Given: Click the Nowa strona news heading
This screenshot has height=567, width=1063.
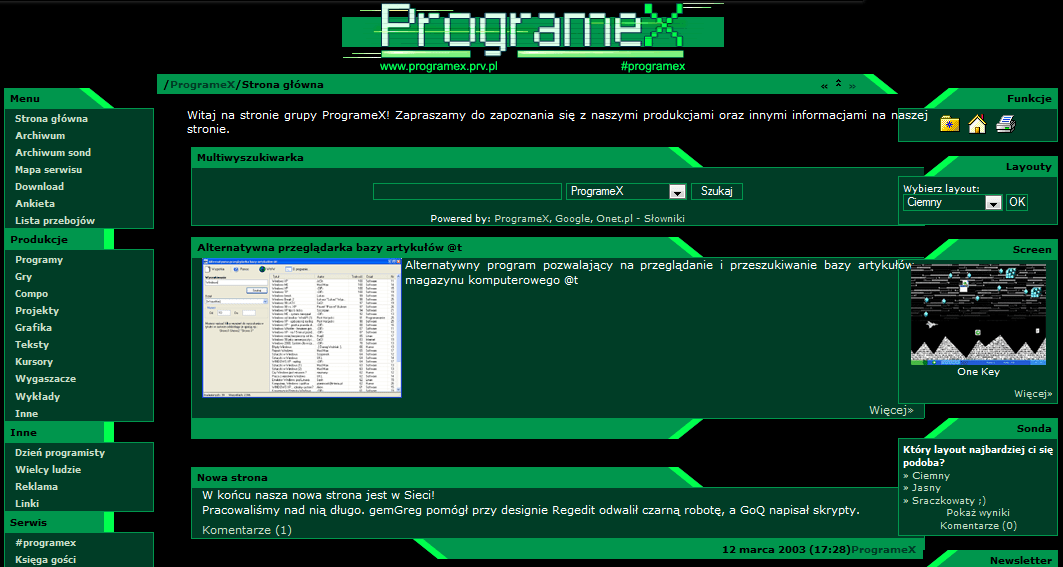Looking at the screenshot, I should click(232, 478).
